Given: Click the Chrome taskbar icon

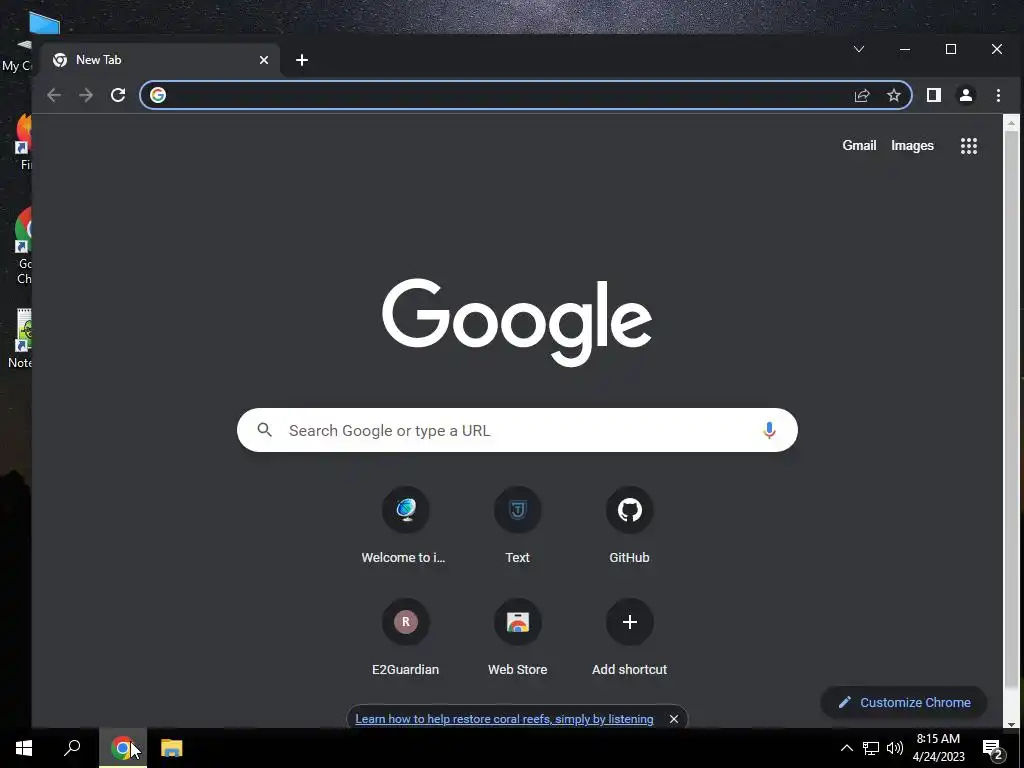Looking at the screenshot, I should pyautogui.click(x=123, y=748).
